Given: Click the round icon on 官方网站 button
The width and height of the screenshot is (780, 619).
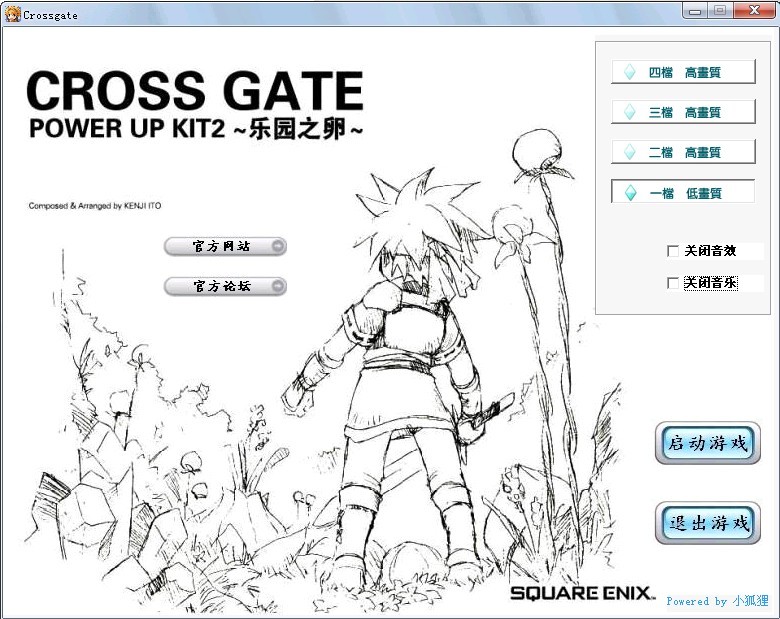Looking at the screenshot, I should pos(277,246).
